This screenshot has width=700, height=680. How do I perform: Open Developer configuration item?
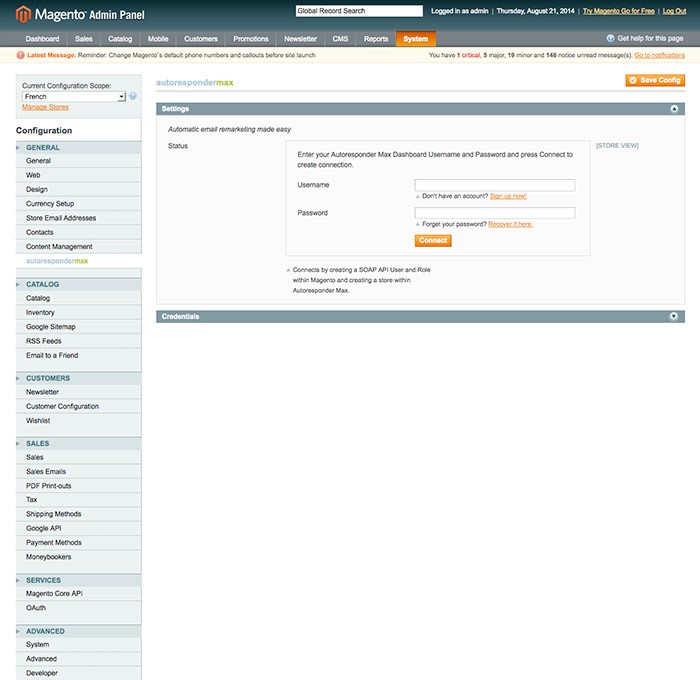point(79,673)
